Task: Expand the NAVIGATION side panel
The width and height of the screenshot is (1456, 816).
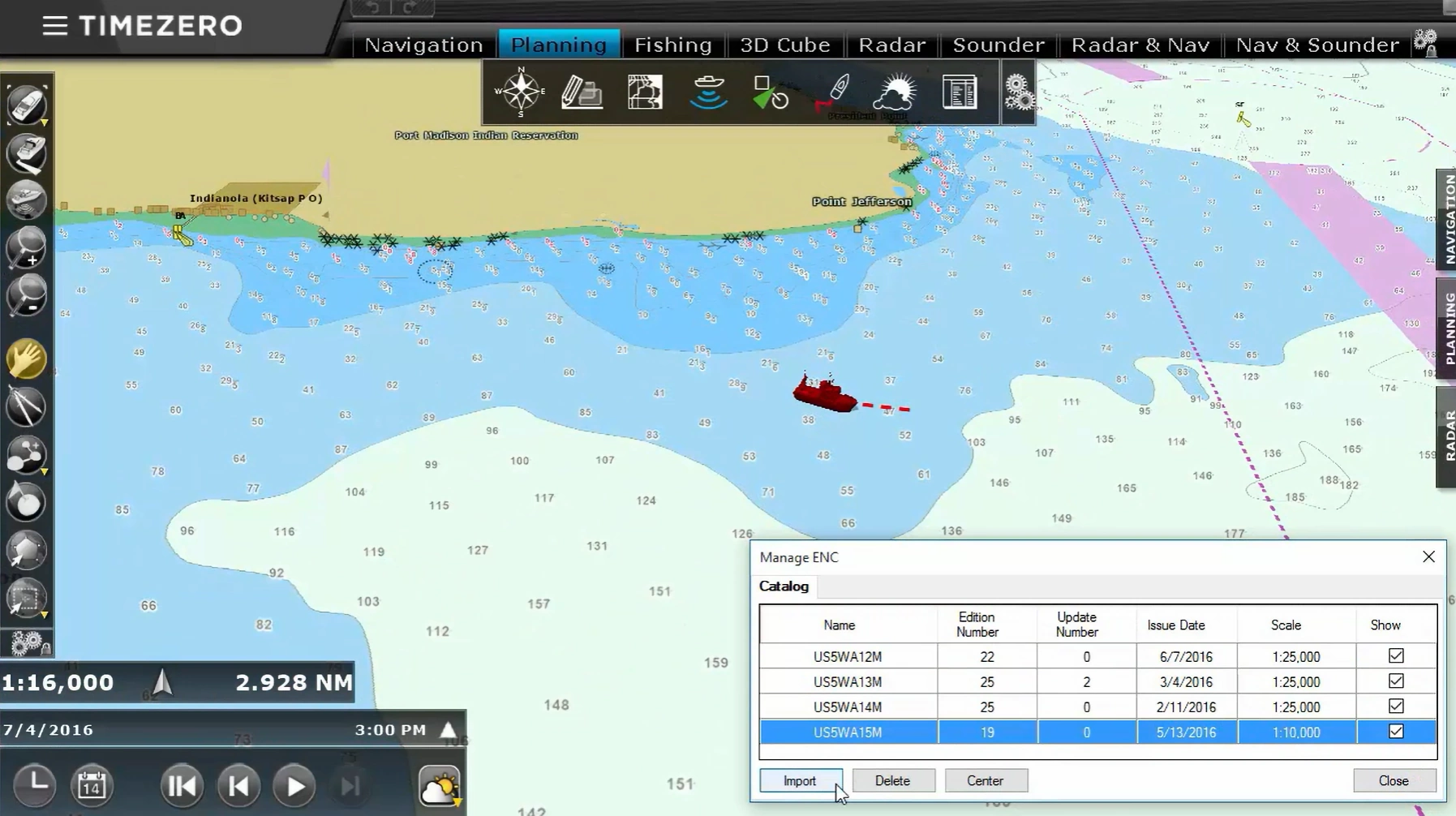Action: pyautogui.click(x=1446, y=219)
